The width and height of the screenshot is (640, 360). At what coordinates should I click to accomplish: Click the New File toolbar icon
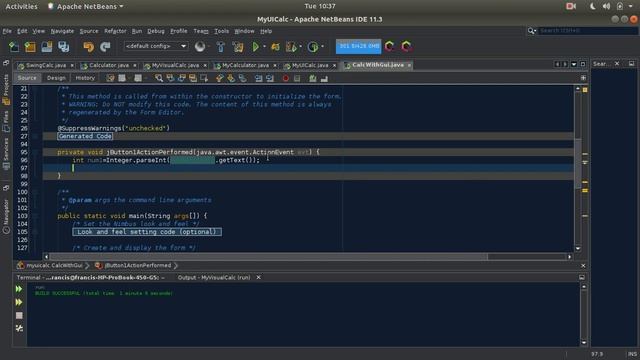[x=13, y=47]
